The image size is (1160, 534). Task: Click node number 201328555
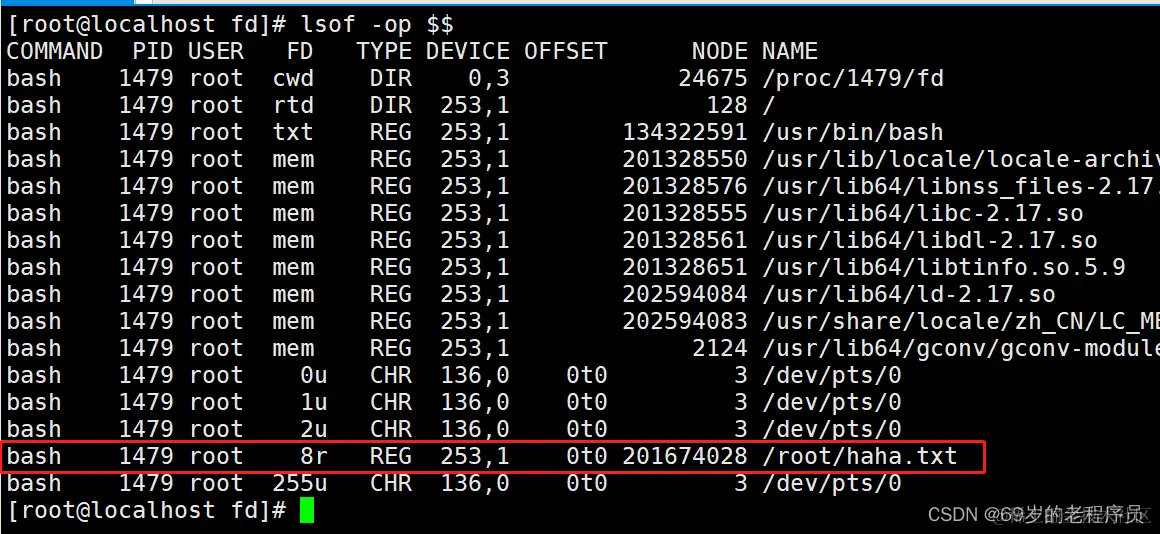(684, 213)
